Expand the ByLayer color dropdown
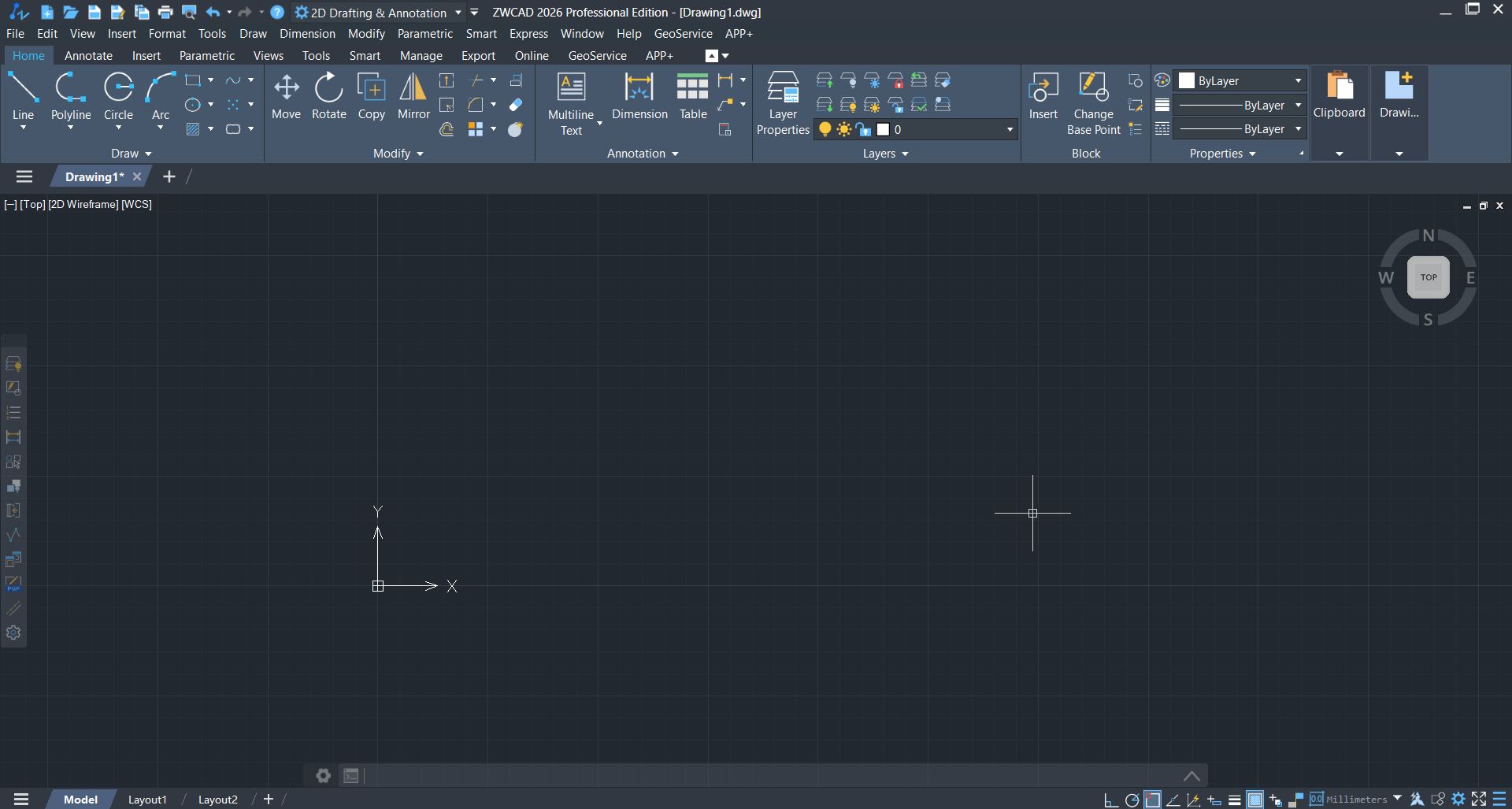 click(x=1299, y=80)
